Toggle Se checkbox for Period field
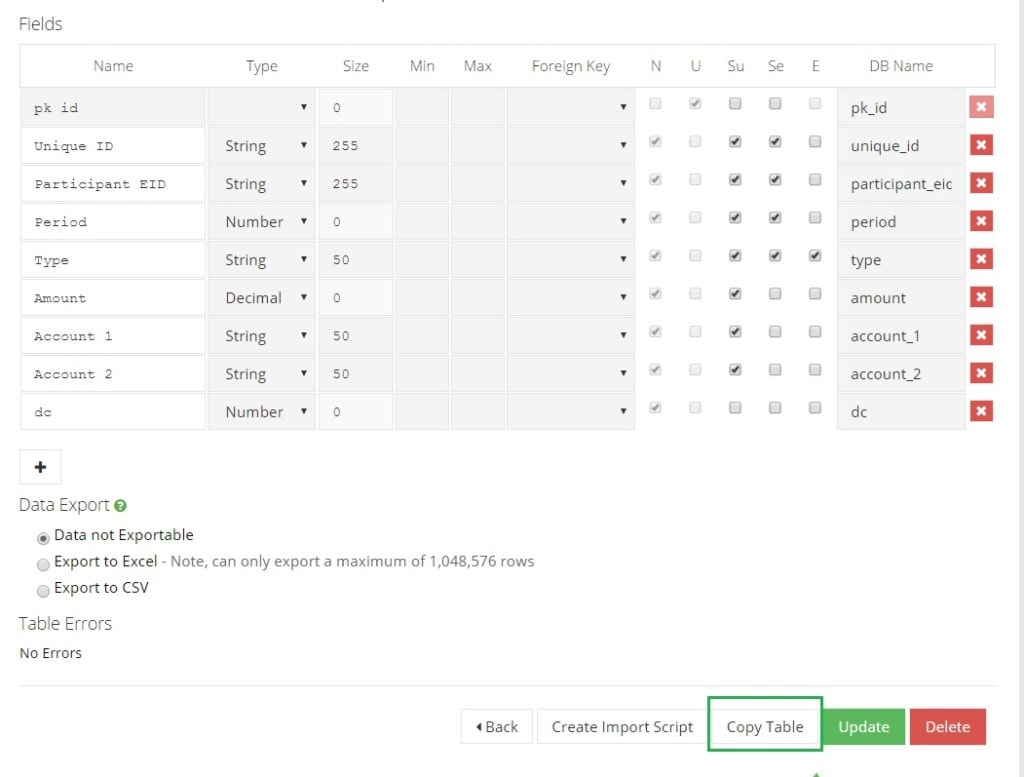 (x=775, y=217)
